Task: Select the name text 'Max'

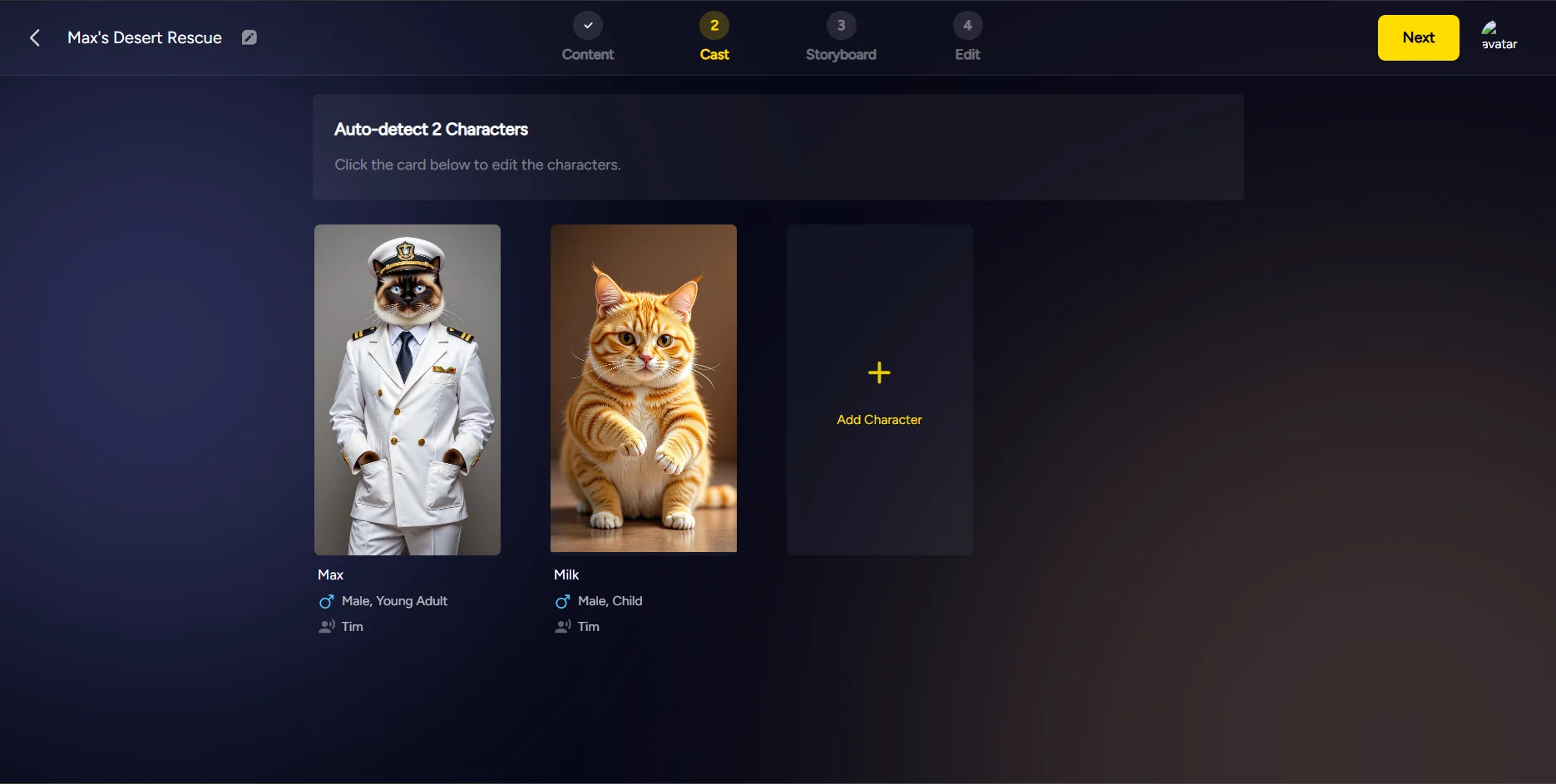Action: point(330,574)
